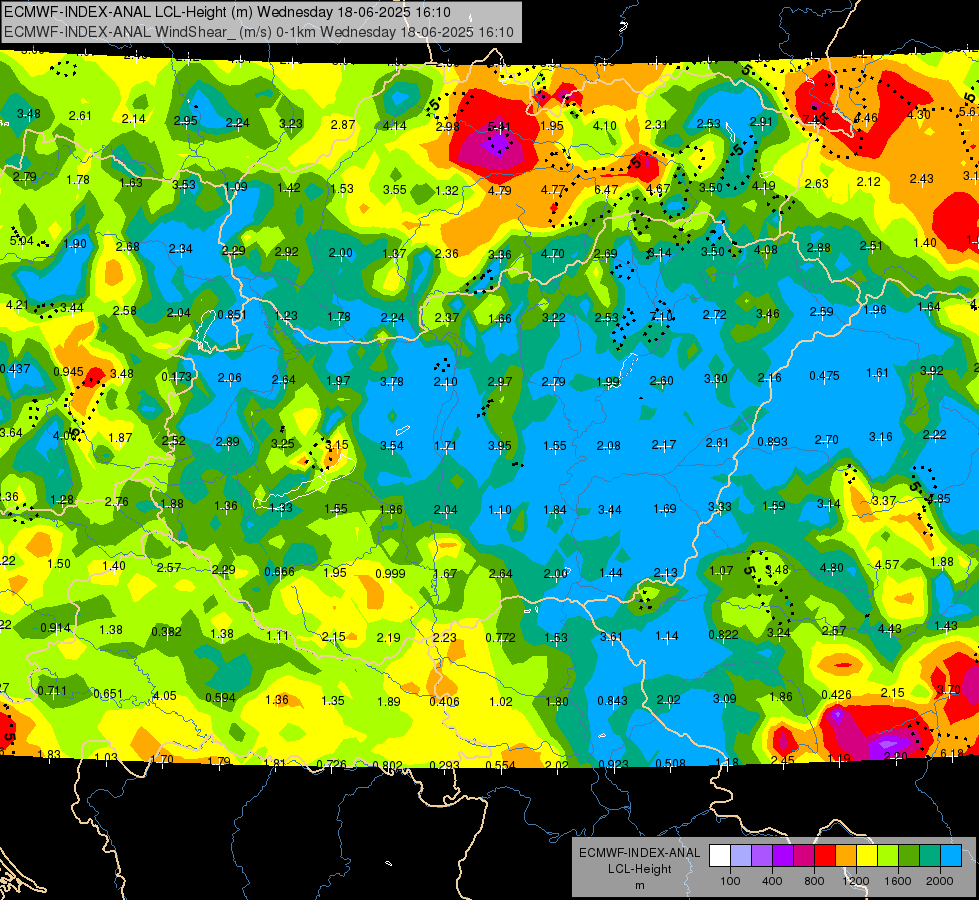
Task: Click wind shear value 3.95
Action: 499,445
